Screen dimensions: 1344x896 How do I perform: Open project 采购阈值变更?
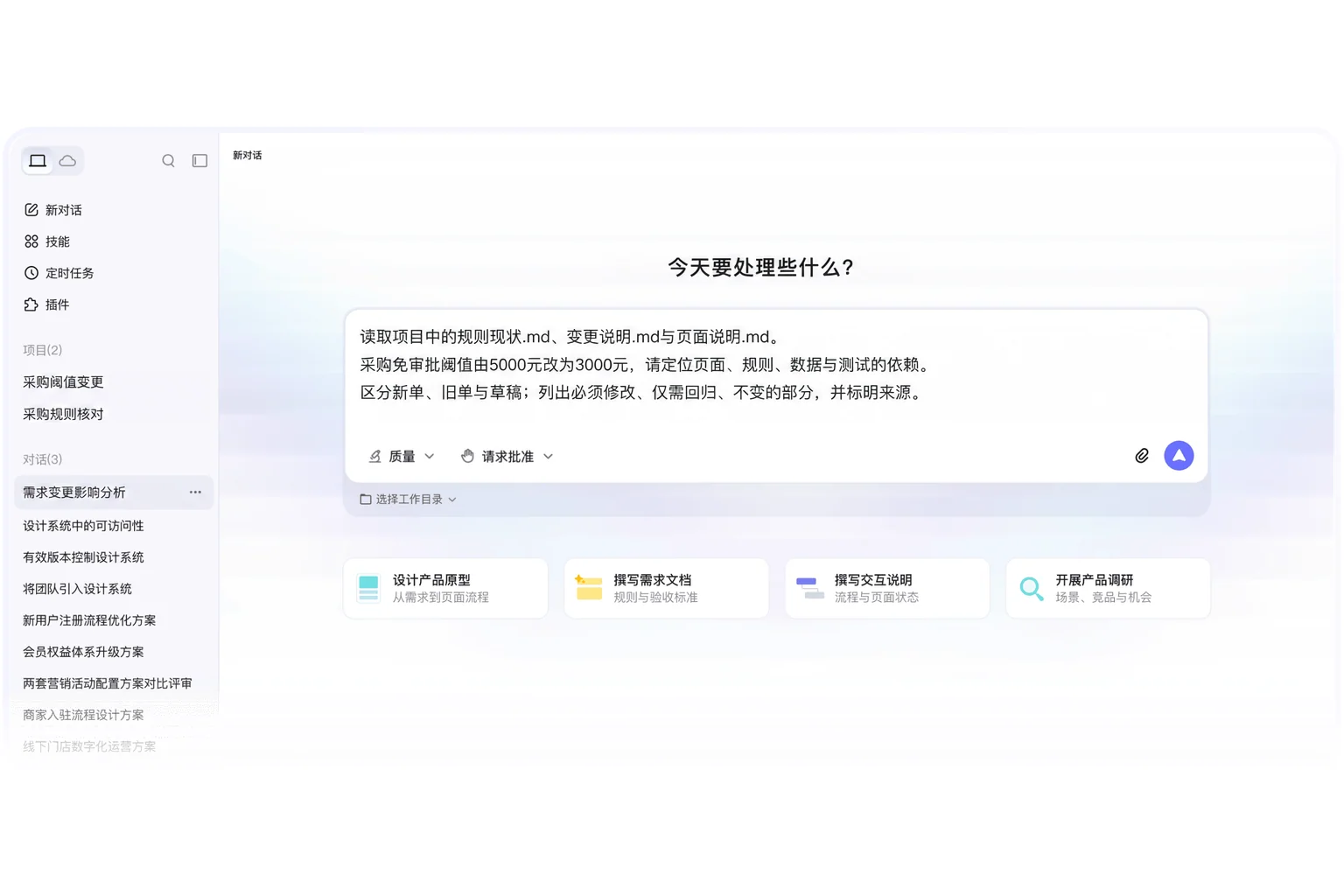coord(63,382)
